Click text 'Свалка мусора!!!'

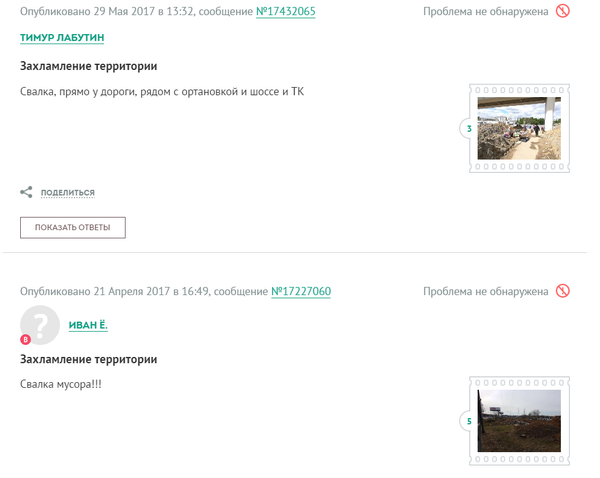61,384
